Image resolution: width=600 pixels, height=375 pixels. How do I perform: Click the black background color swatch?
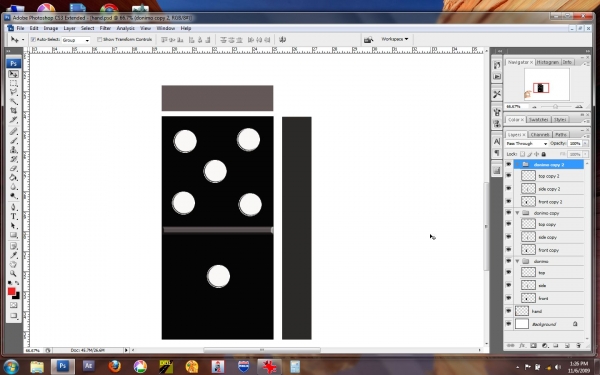tap(16, 296)
